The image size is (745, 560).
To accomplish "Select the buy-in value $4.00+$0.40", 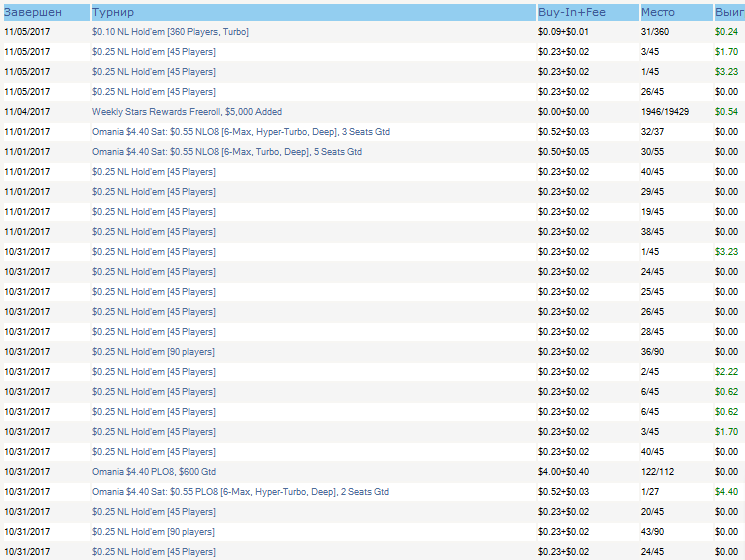I will coord(564,472).
